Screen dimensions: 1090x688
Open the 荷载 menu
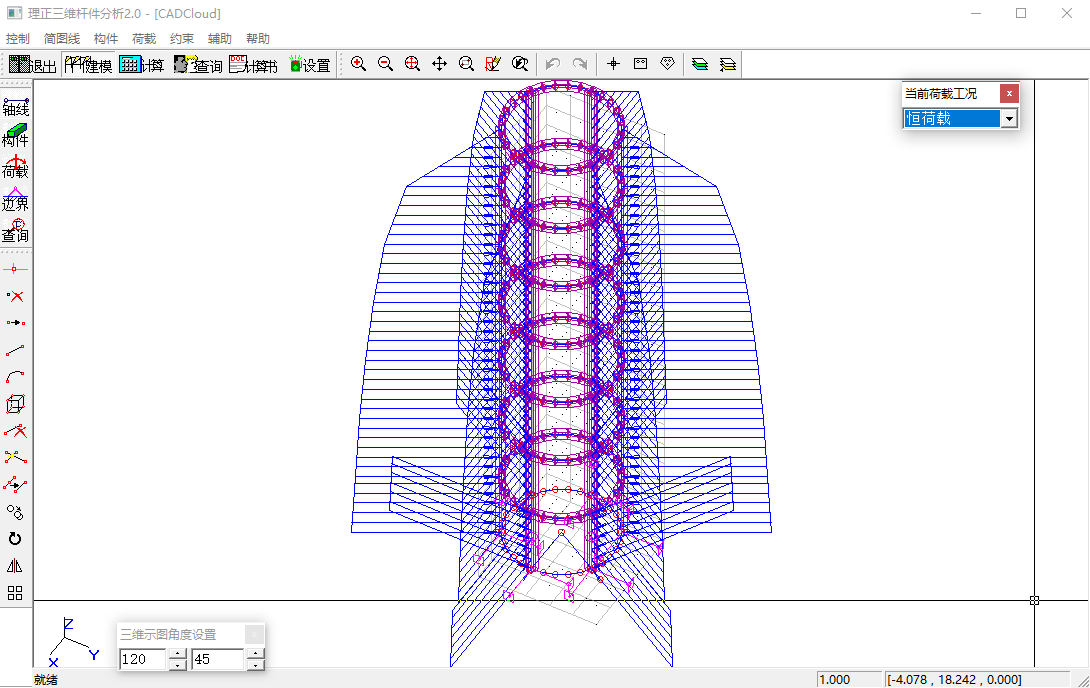click(144, 38)
